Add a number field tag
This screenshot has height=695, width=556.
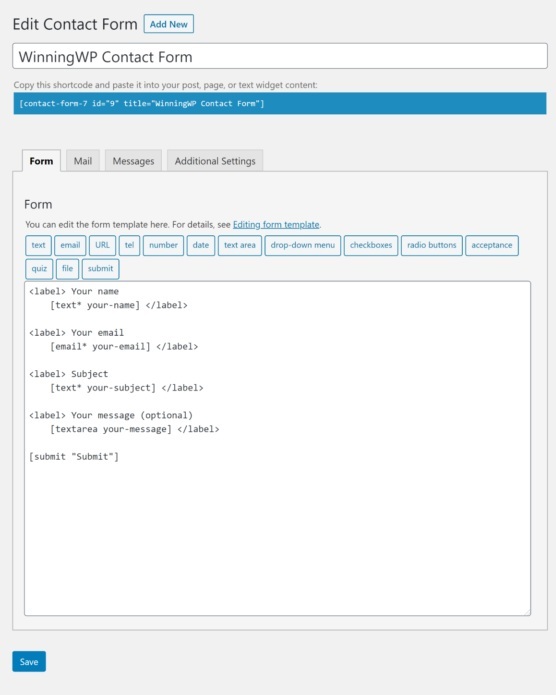(163, 245)
